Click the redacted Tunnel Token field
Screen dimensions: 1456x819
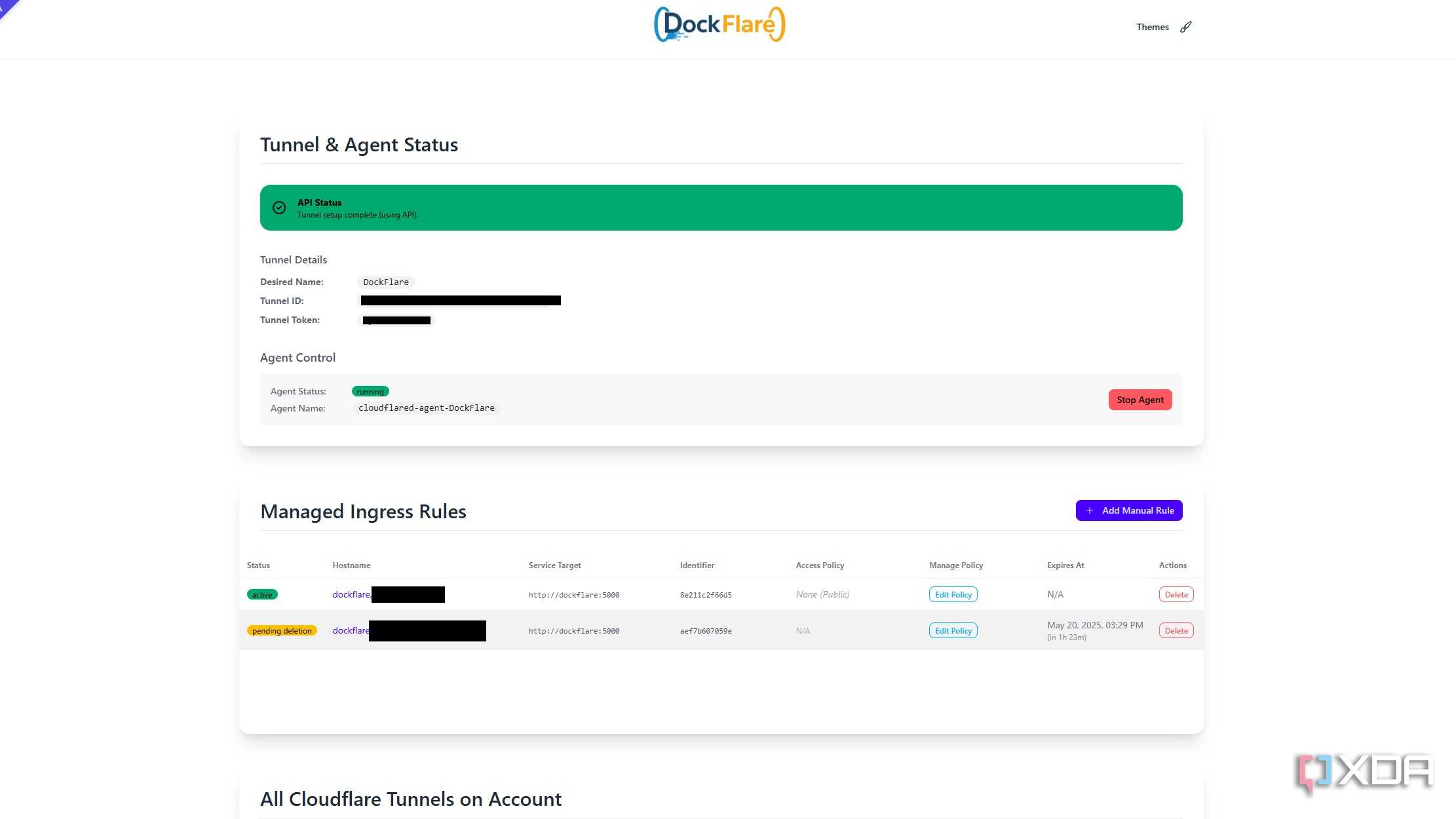(x=396, y=320)
